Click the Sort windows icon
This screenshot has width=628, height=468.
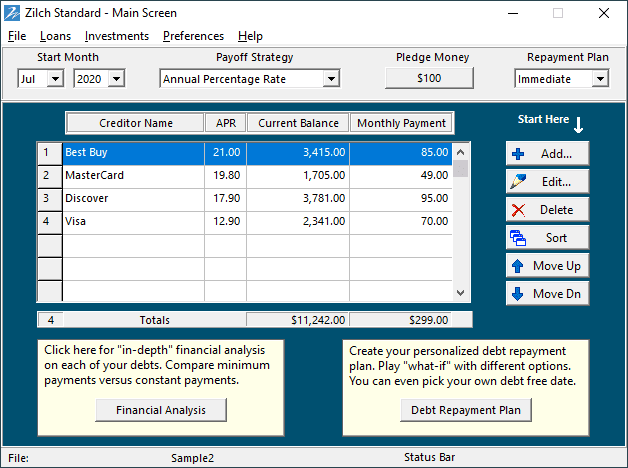518,238
